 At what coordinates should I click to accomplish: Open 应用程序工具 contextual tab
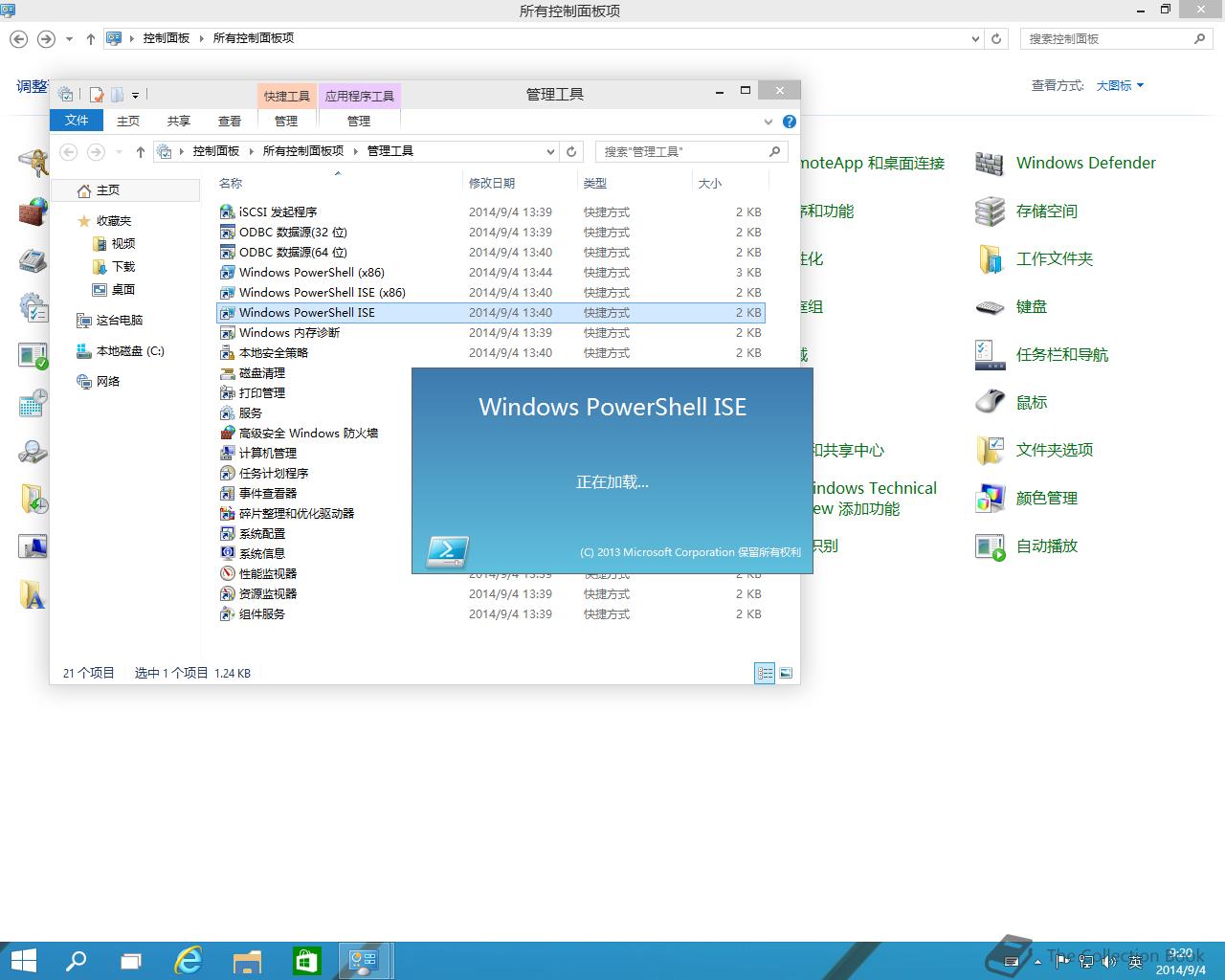pos(360,96)
